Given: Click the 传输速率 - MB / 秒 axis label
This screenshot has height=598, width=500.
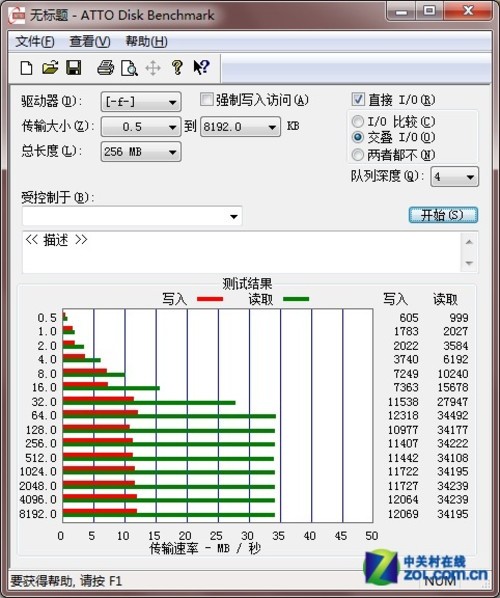Looking at the screenshot, I should click(205, 548).
